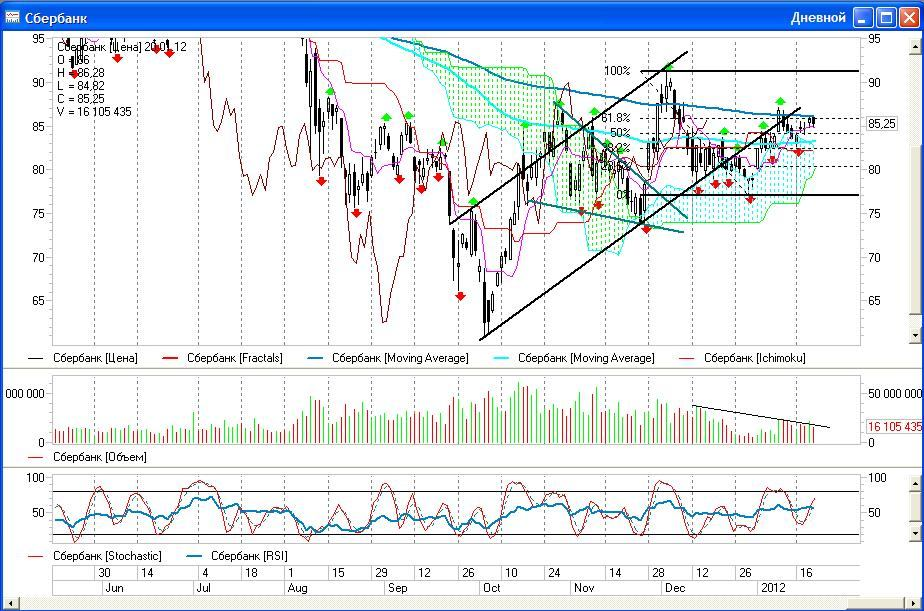
Task: Click the indicator panel scroll-up arrow
Action: [915, 484]
